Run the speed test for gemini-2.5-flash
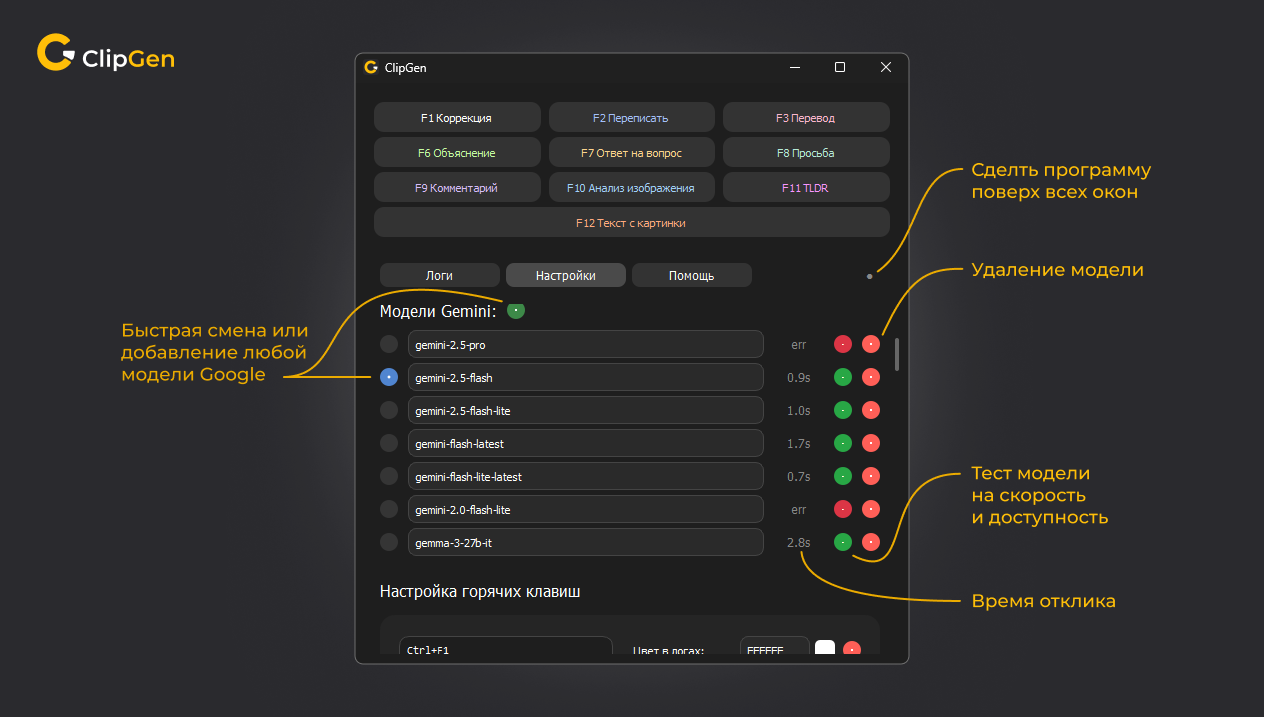Image resolution: width=1264 pixels, height=717 pixels. (x=843, y=377)
